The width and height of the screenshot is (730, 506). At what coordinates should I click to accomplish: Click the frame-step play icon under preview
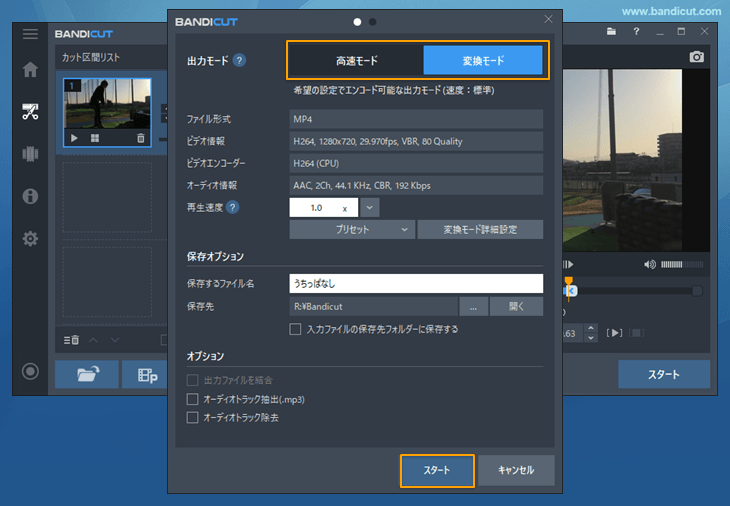tap(568, 264)
